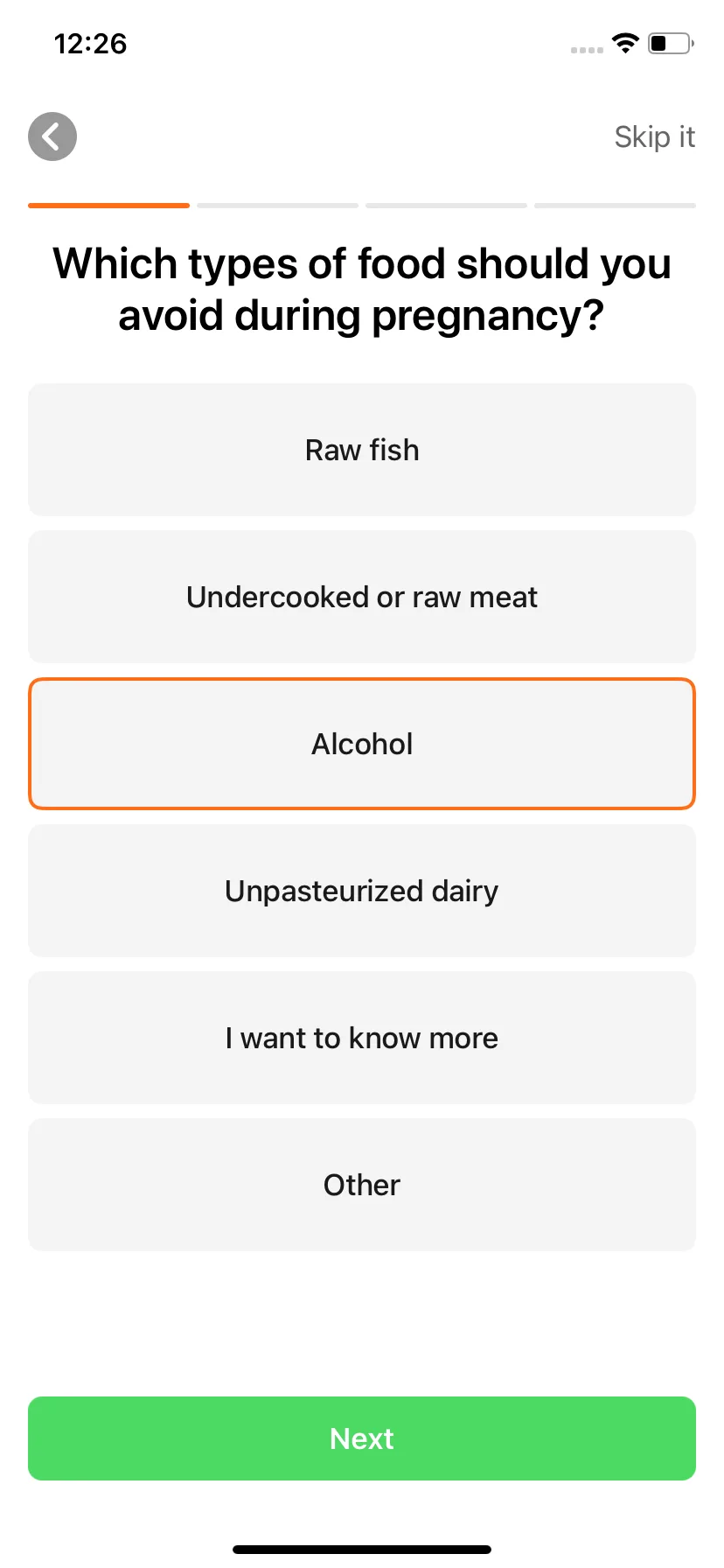Click the battery indicator icon
724x1568 pixels.
671,43
